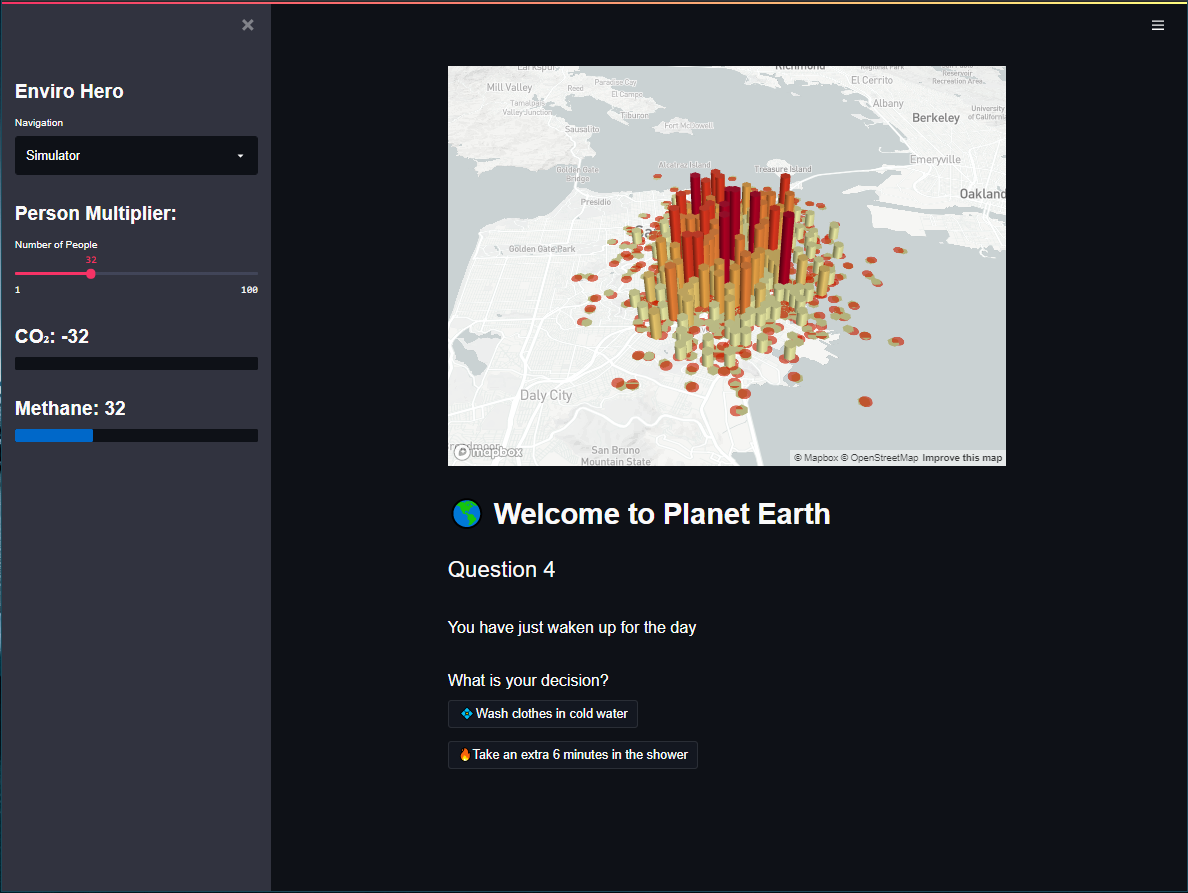The height and width of the screenshot is (893, 1188).
Task: Click the You have just waken up text
Action: [572, 627]
